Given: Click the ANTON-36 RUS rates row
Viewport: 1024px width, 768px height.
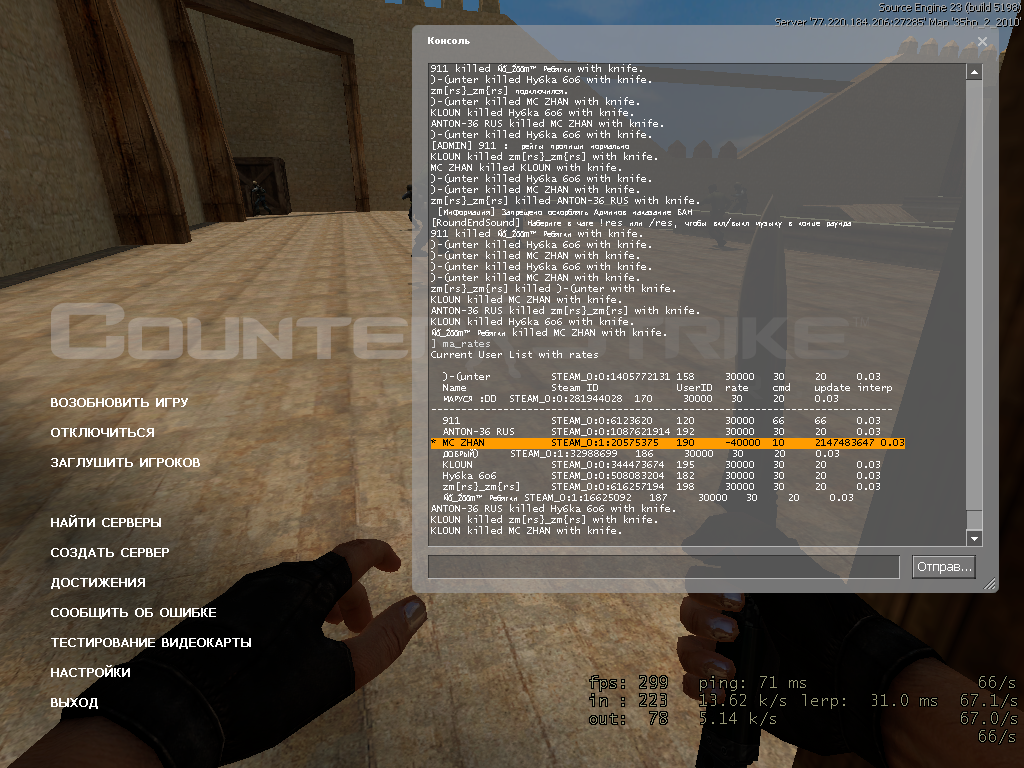Looking at the screenshot, I should 662,432.
